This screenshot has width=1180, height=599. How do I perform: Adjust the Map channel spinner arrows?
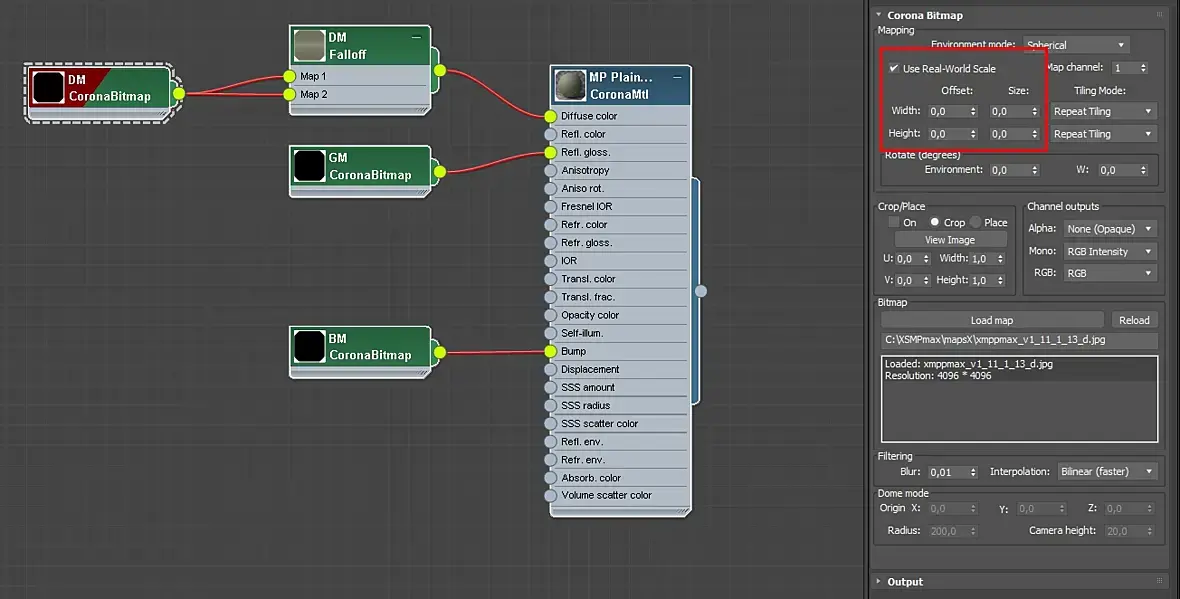(x=1143, y=68)
